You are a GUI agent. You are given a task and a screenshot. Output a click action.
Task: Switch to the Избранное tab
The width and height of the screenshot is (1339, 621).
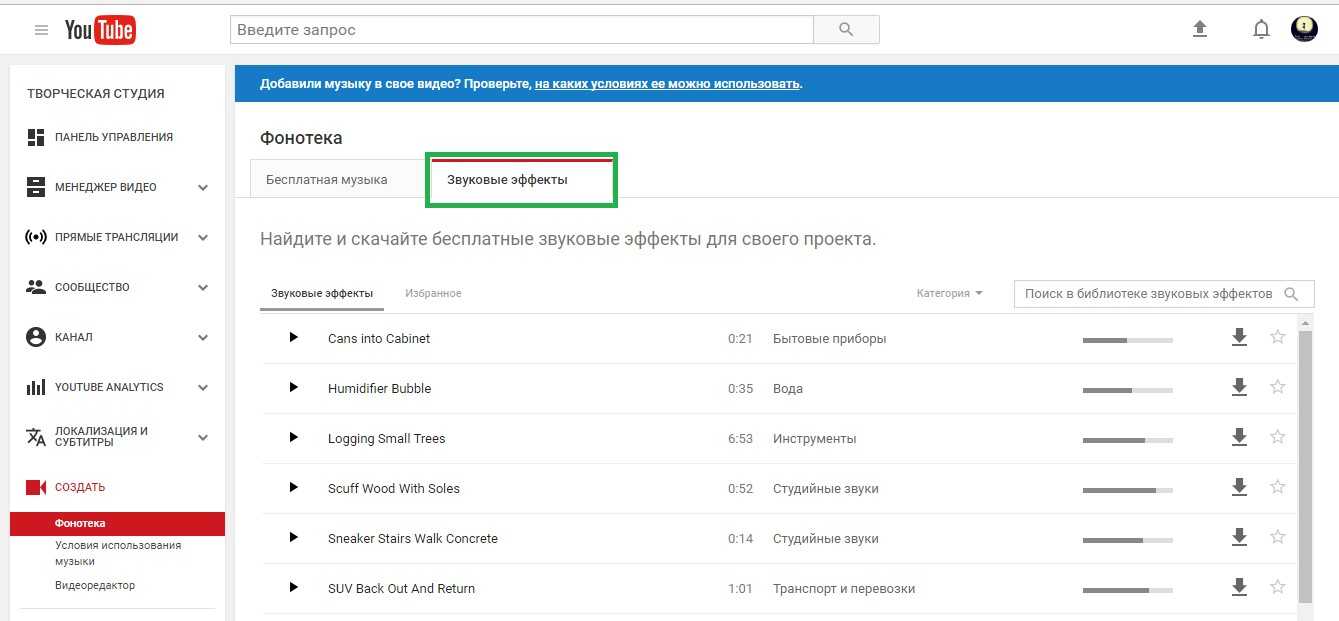coord(433,293)
